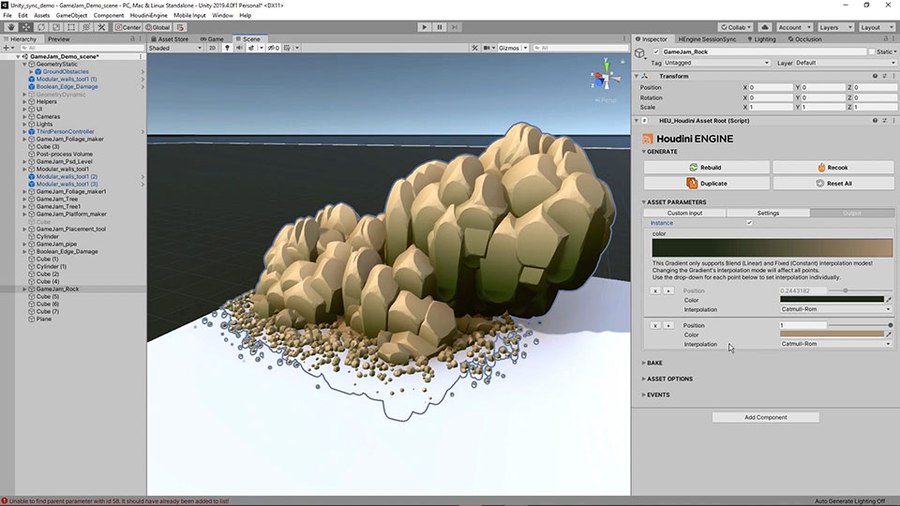
Task: Open the cloud Services icon
Action: click(x=765, y=27)
